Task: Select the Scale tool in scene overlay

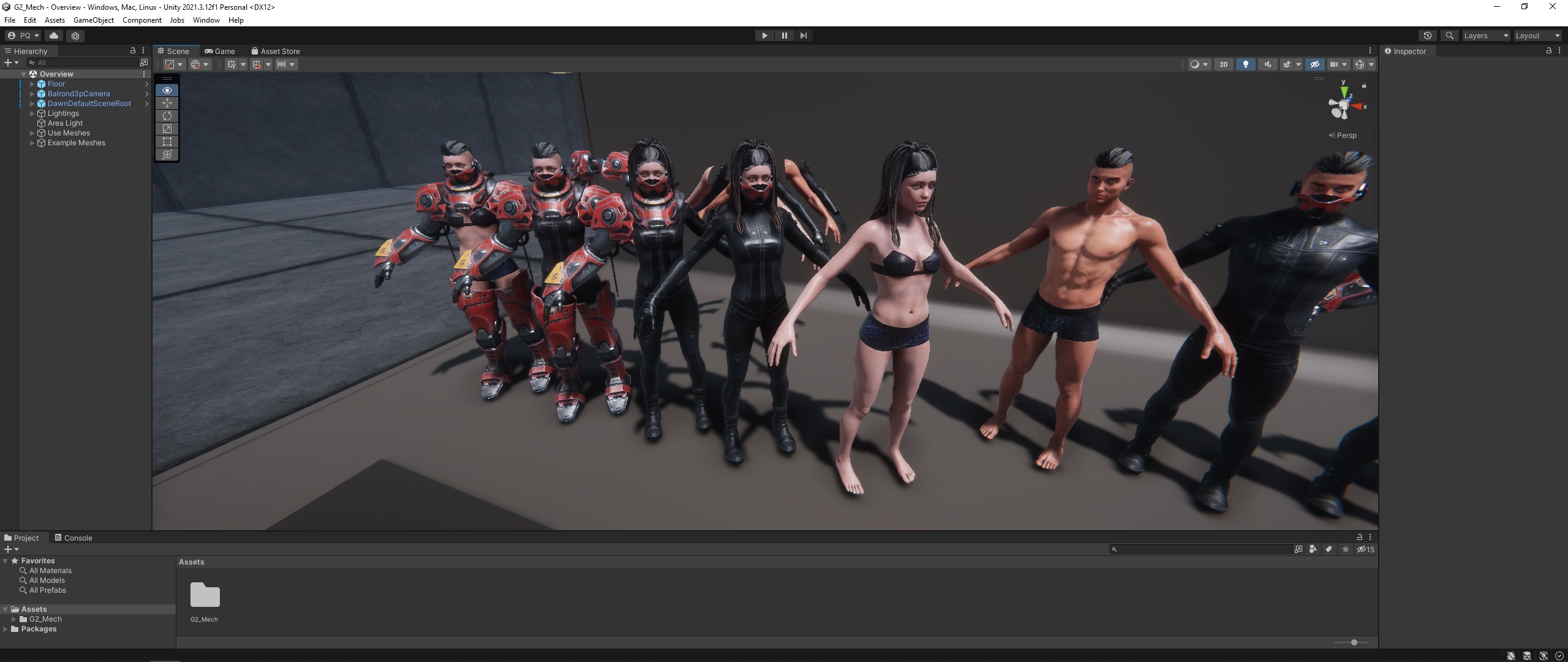Action: click(x=167, y=129)
